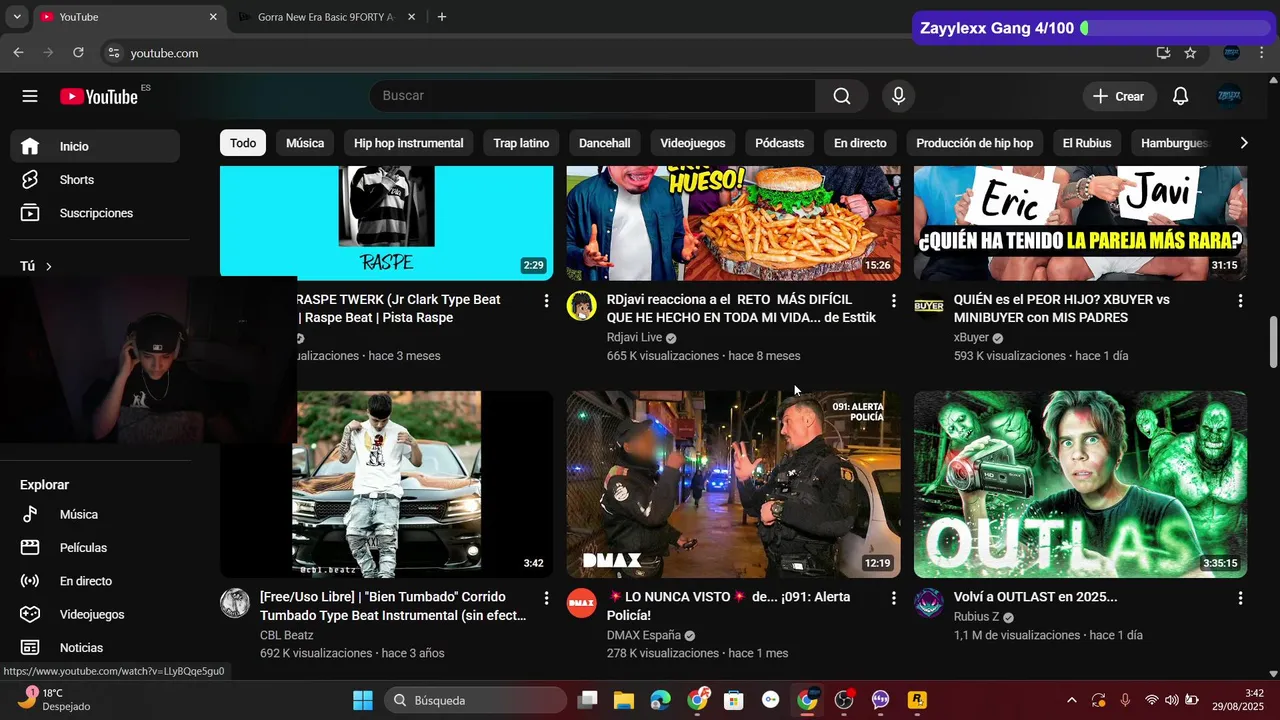1280x720 pixels.
Task: Select the Pódcasts chip
Action: tap(779, 143)
